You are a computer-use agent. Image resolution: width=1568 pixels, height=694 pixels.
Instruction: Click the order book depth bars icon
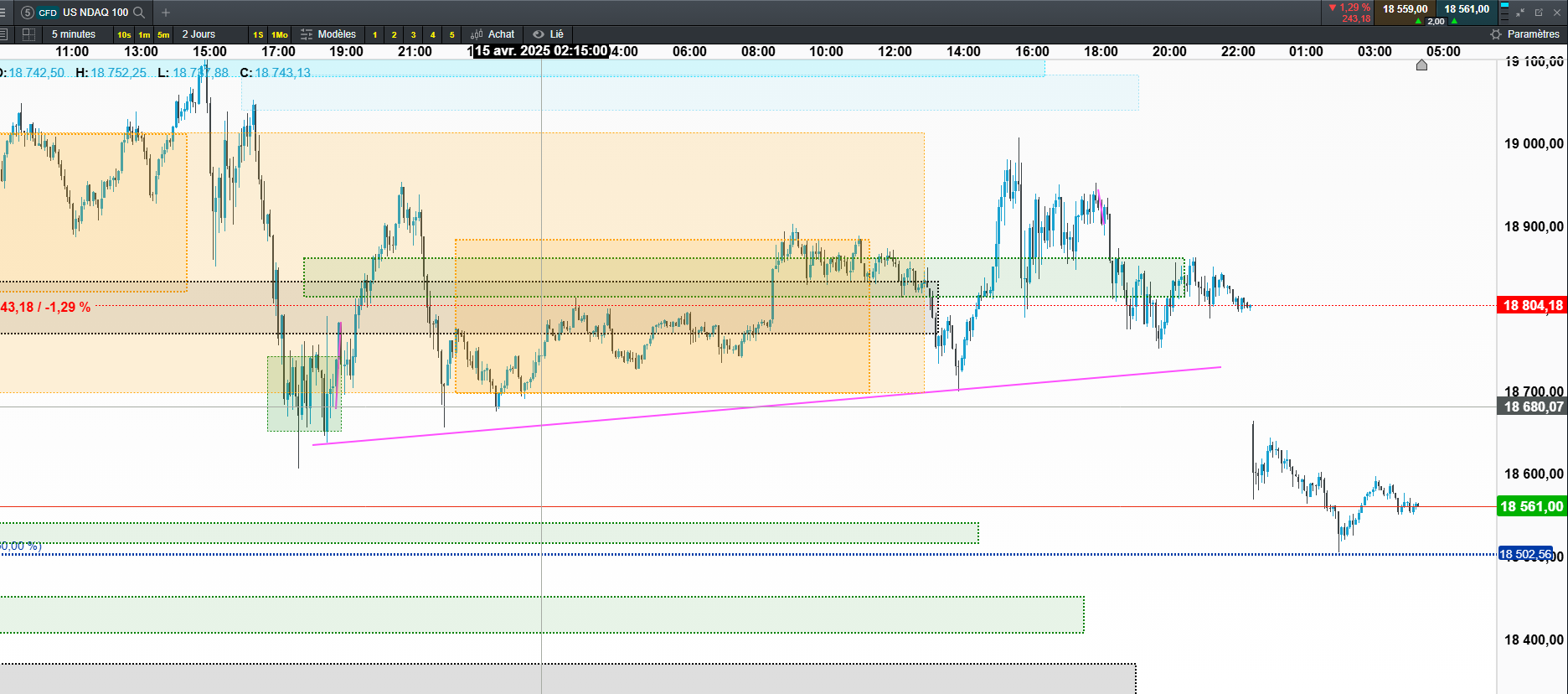click(1504, 12)
